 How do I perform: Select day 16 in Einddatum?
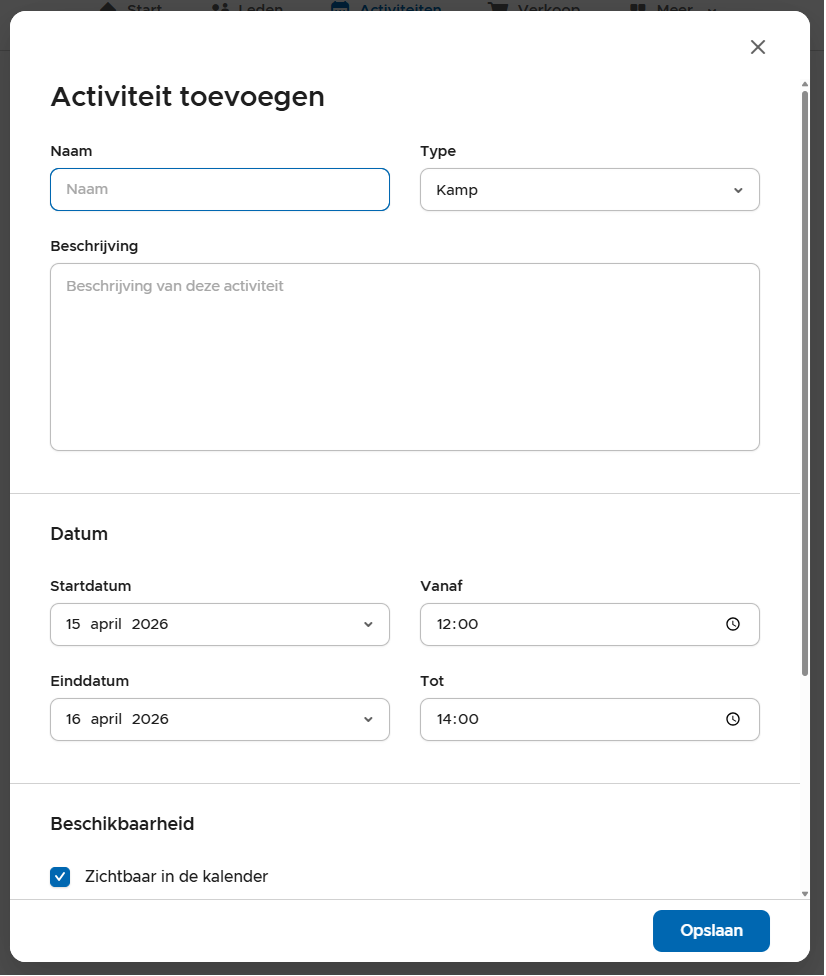73,719
